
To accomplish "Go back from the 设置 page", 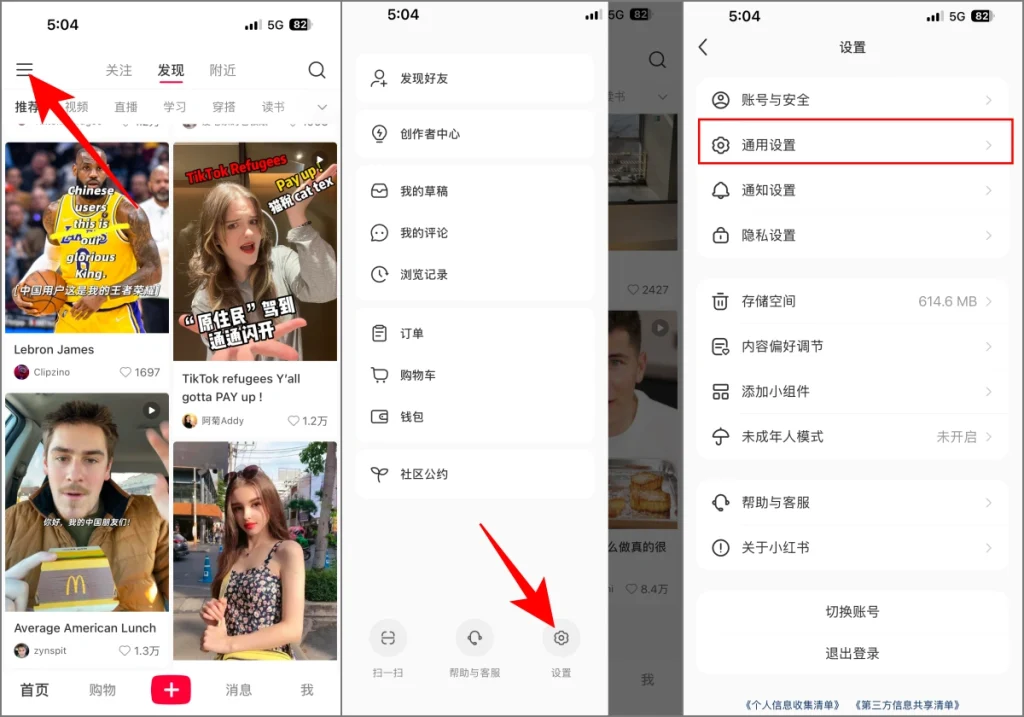I will [x=703, y=47].
